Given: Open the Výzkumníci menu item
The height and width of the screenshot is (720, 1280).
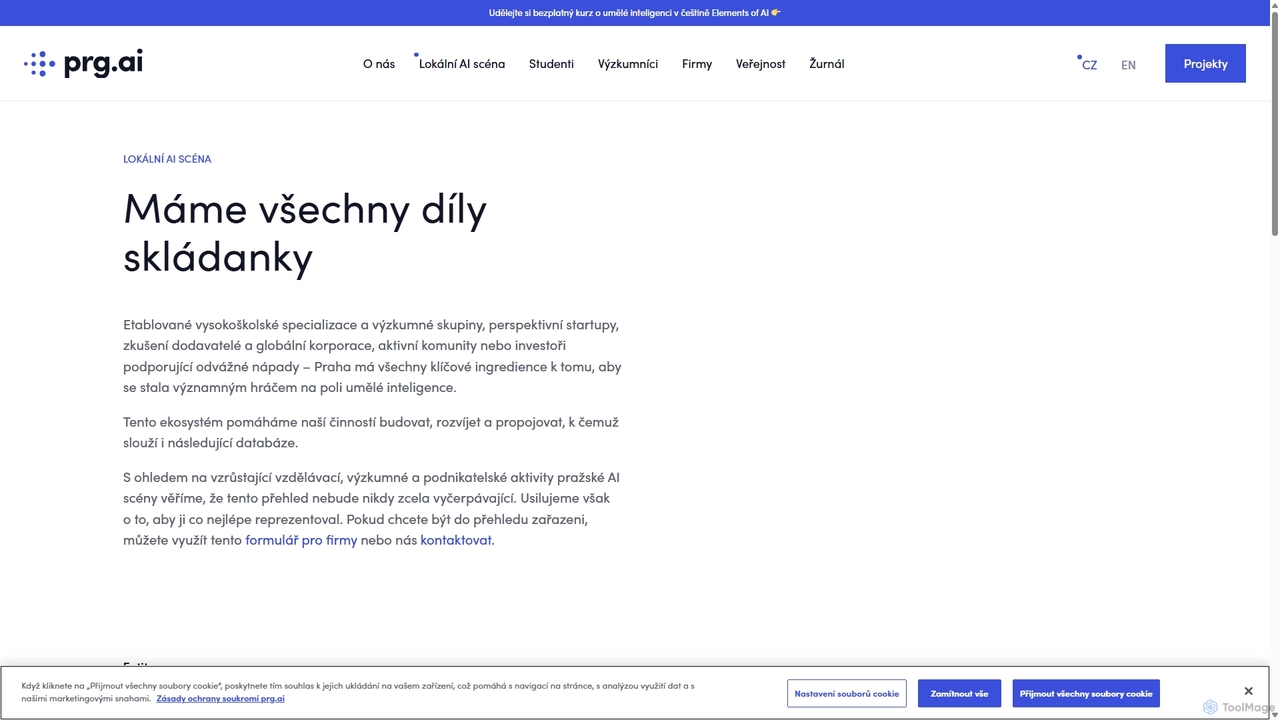Looking at the screenshot, I should pyautogui.click(x=628, y=64).
